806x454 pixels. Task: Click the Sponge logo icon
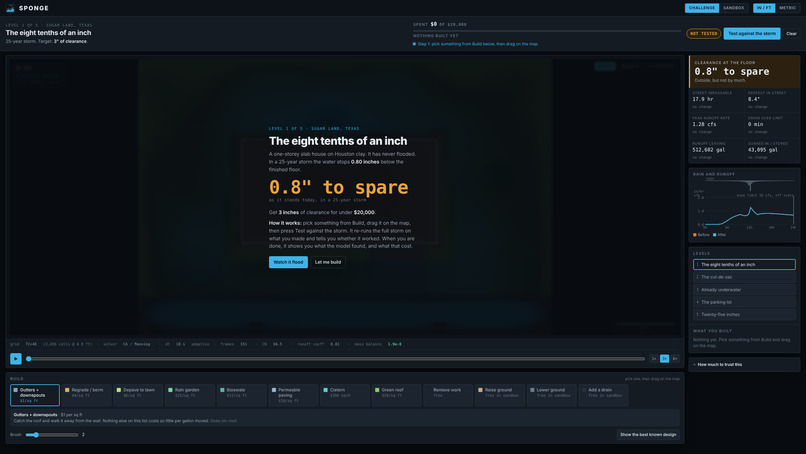pos(10,8)
